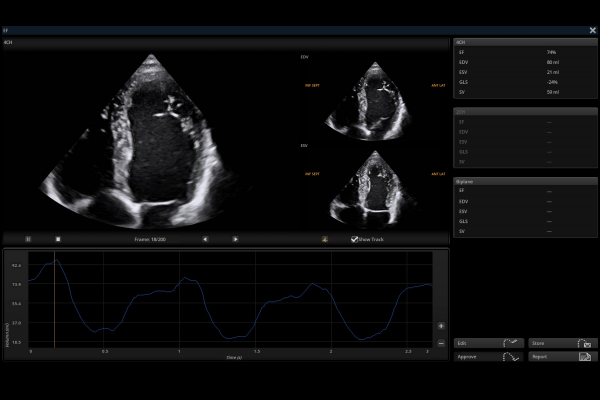
Task: Uncheck the Show Track checkbox
Action: [354, 239]
